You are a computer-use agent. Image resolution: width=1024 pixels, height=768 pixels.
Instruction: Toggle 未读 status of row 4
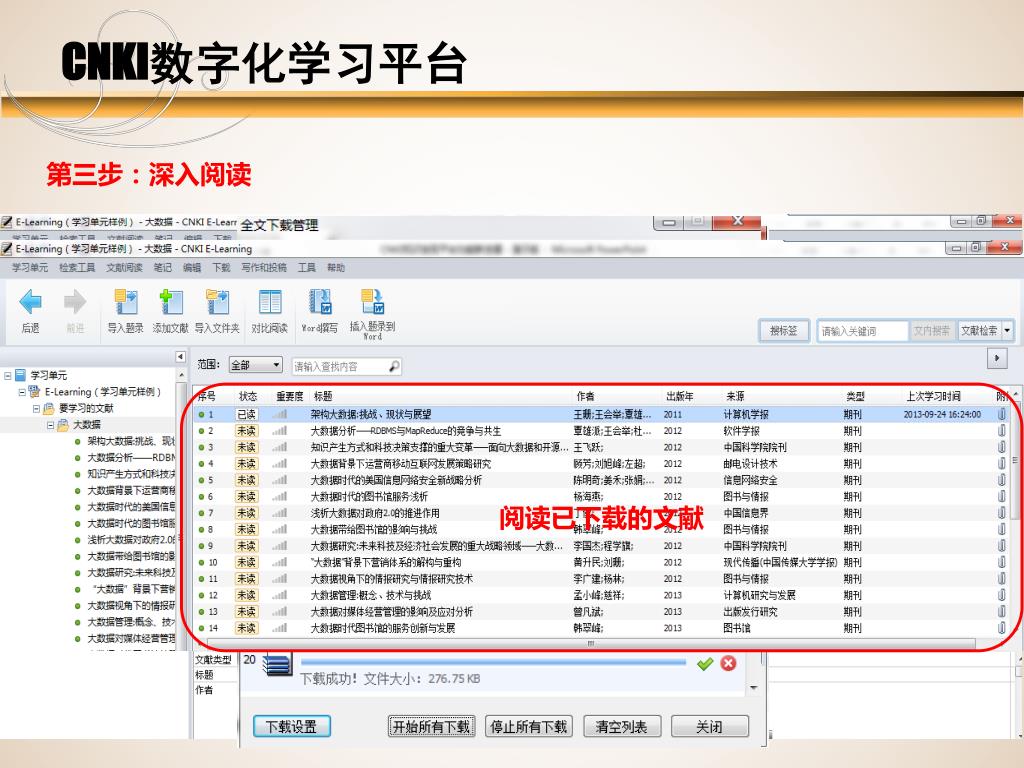point(247,464)
